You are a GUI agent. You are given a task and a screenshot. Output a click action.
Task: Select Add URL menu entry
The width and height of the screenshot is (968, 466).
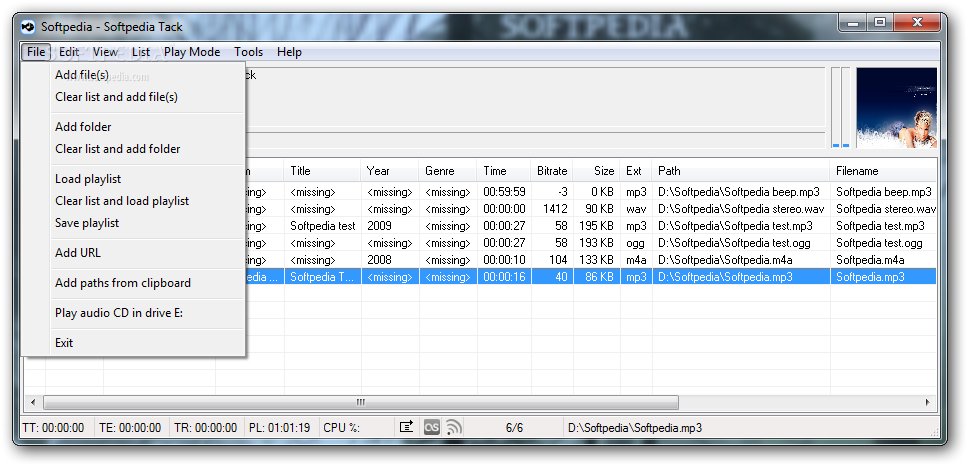(134, 252)
